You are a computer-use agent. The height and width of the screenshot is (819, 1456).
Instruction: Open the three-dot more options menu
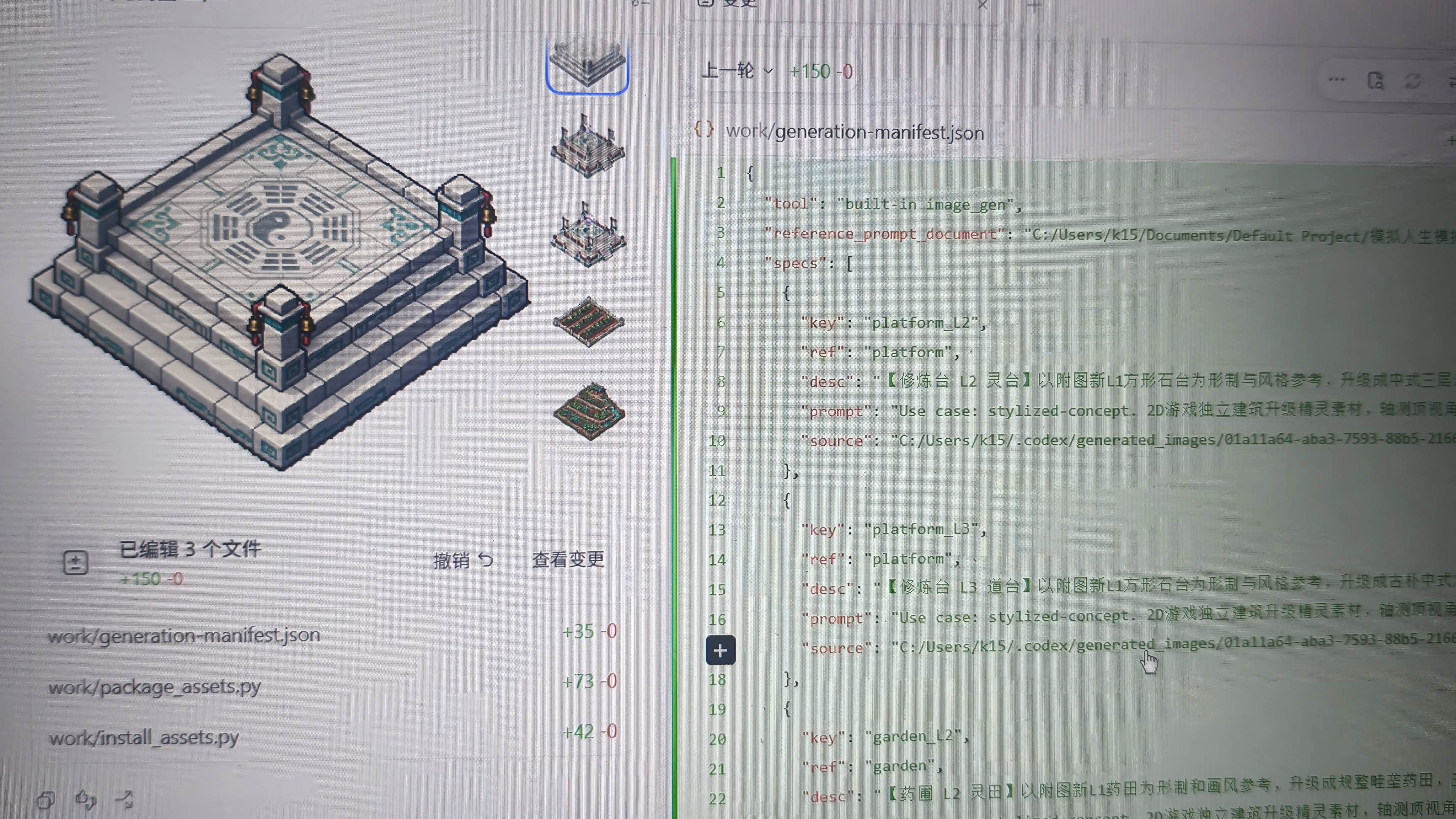[1337, 80]
